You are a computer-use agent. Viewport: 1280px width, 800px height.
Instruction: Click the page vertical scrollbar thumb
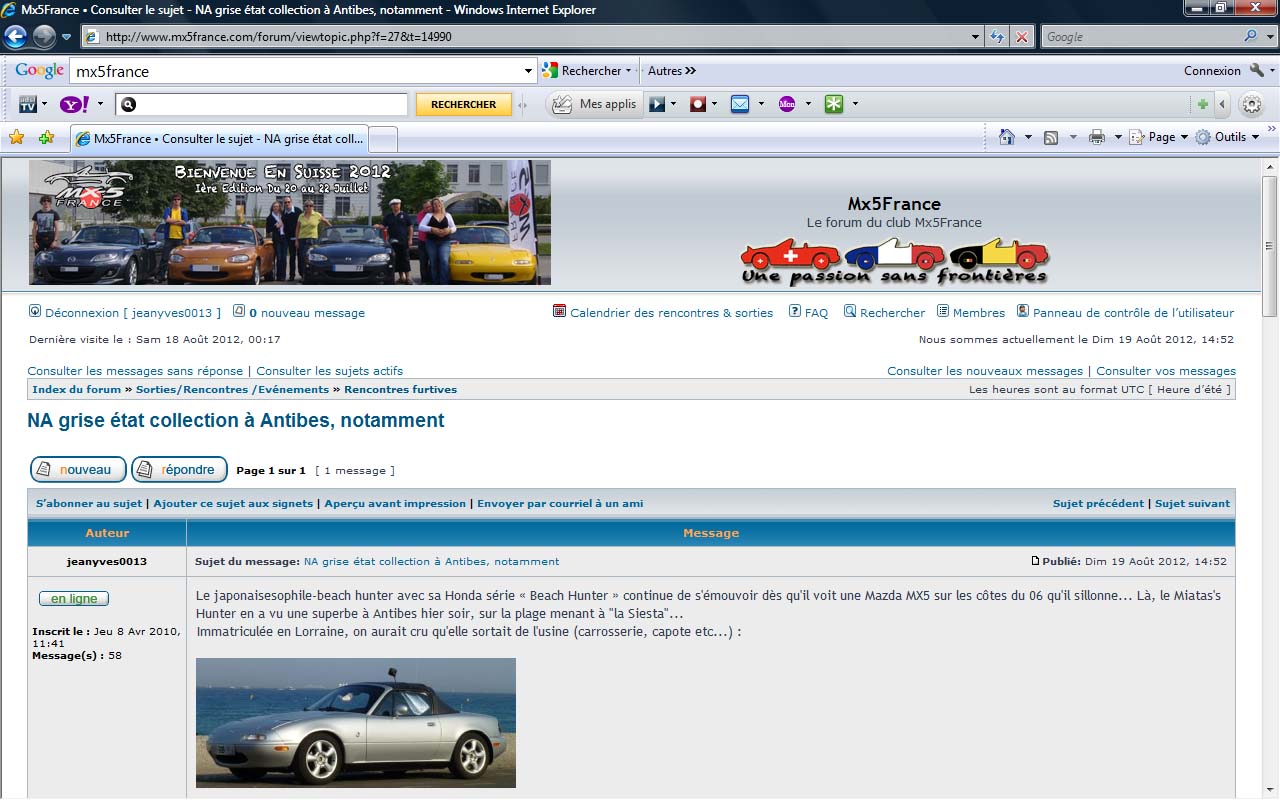point(1270,246)
